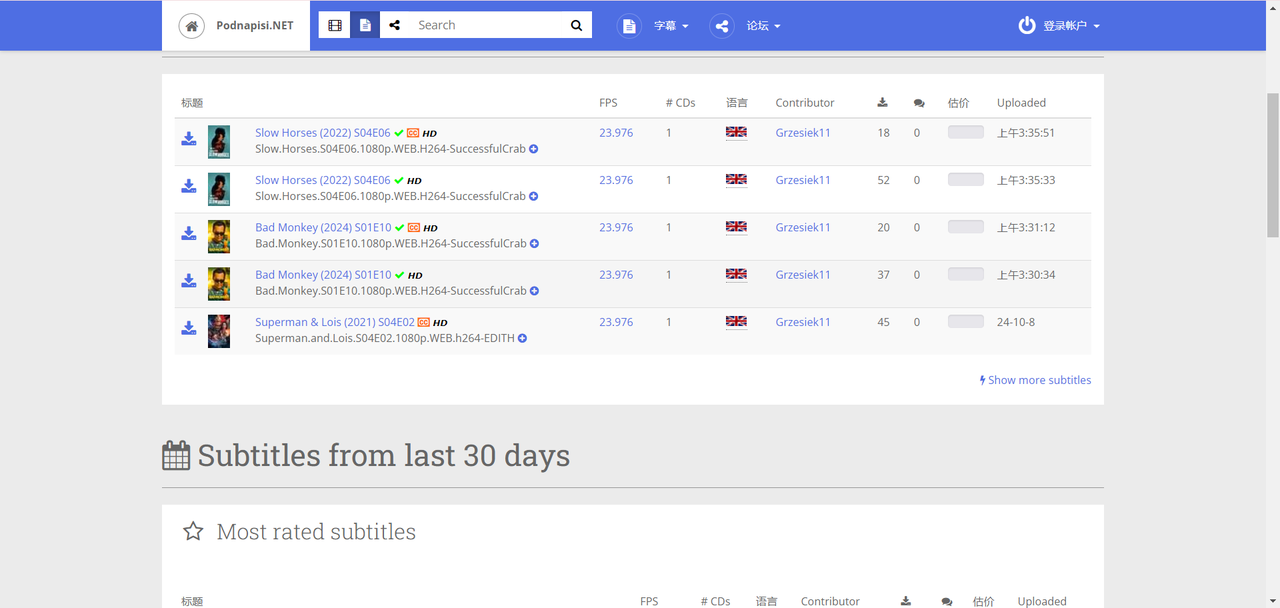Click the green checkmark on Bad Monkey 上午3:30:34 row
Screen dimensions: 1280x608
400,275
